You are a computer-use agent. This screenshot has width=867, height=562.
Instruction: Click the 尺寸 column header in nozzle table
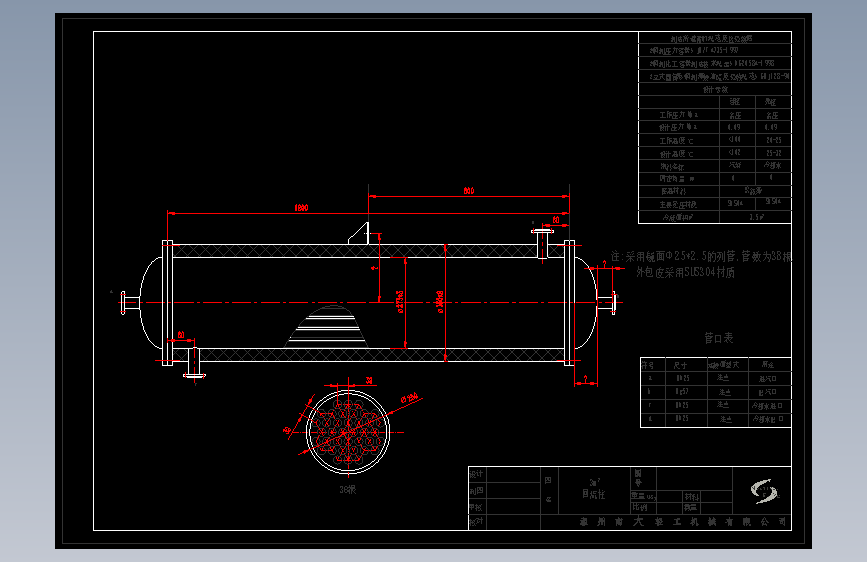[680, 365]
